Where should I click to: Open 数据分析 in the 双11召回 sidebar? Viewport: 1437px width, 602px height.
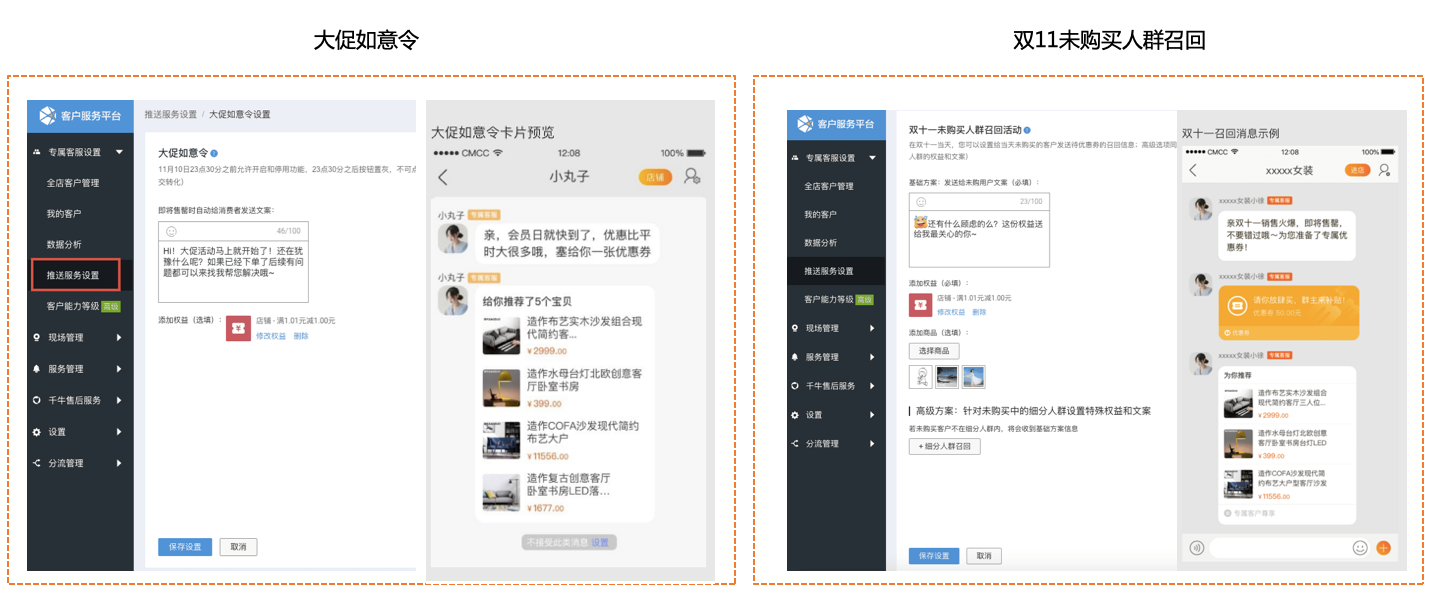(821, 243)
